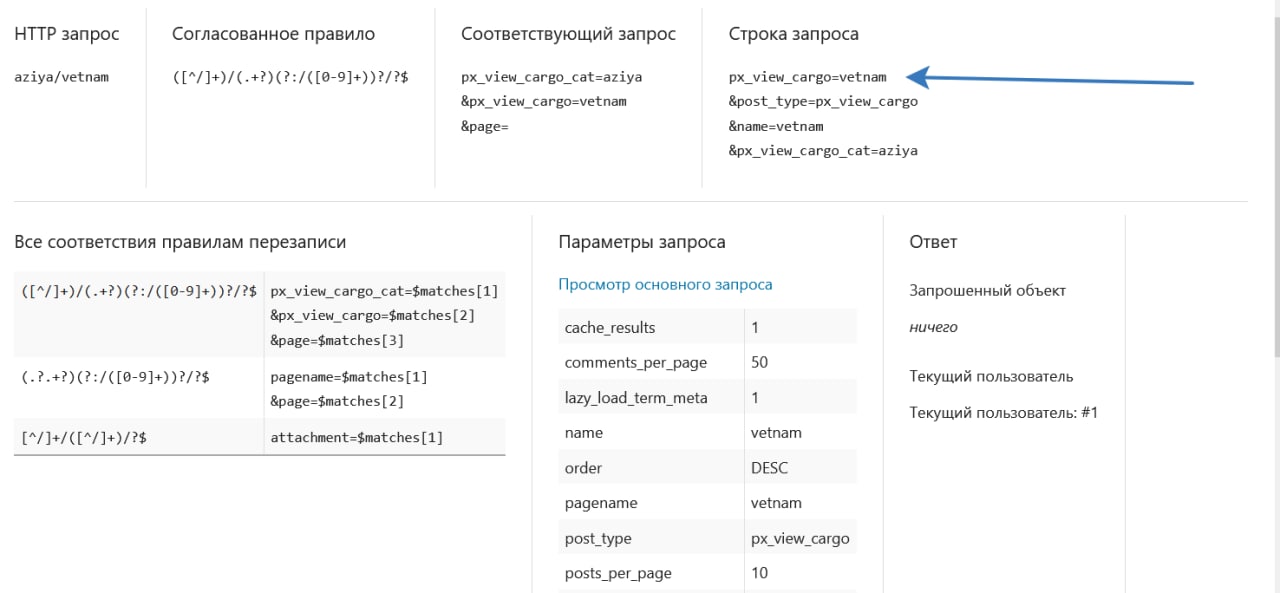Select the lazy_load_term_meta parameter row
Image resolution: width=1280 pixels, height=593 pixels.
pyautogui.click(x=707, y=397)
